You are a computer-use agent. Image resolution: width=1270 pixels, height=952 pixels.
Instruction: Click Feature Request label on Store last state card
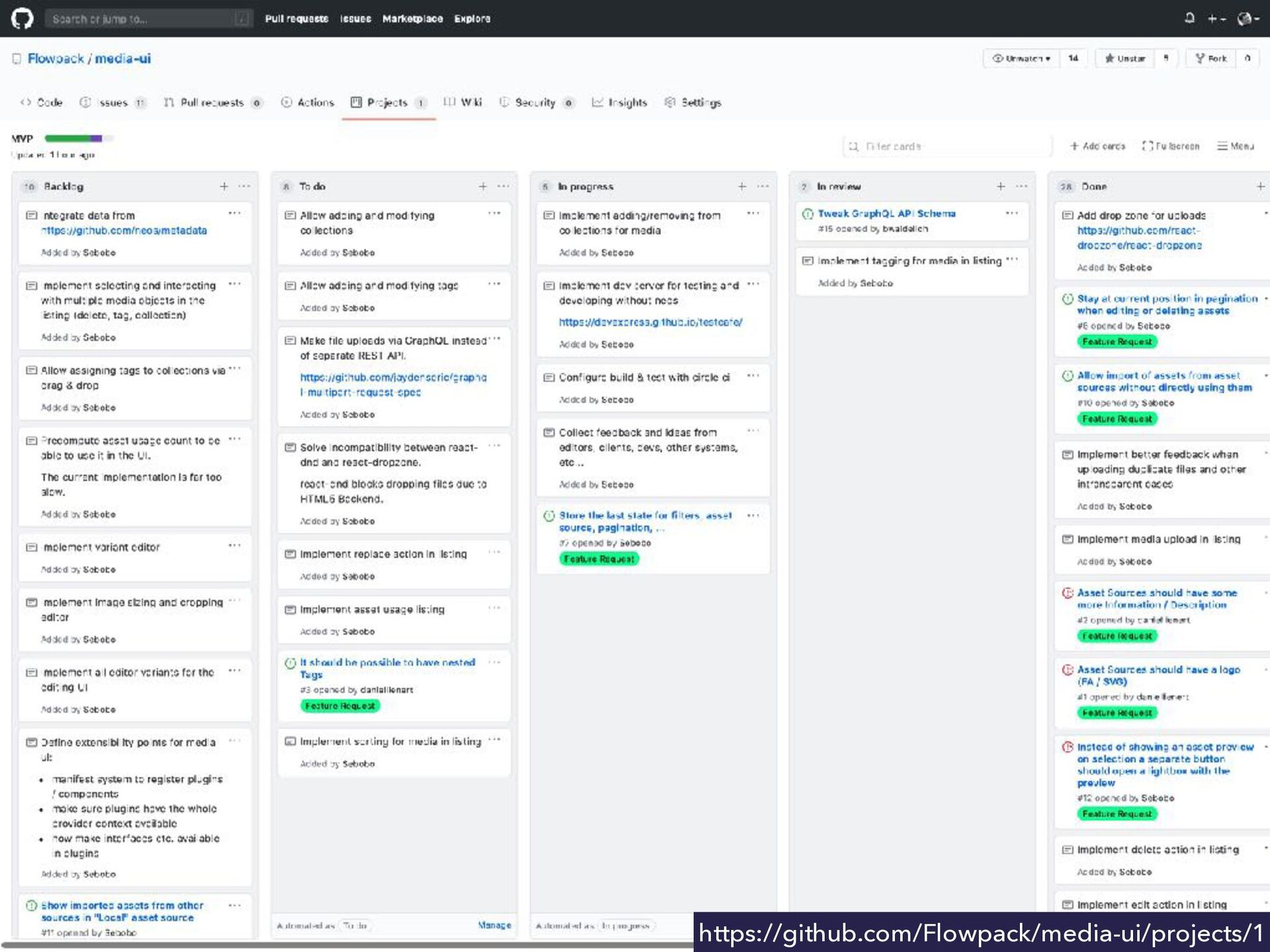point(599,559)
